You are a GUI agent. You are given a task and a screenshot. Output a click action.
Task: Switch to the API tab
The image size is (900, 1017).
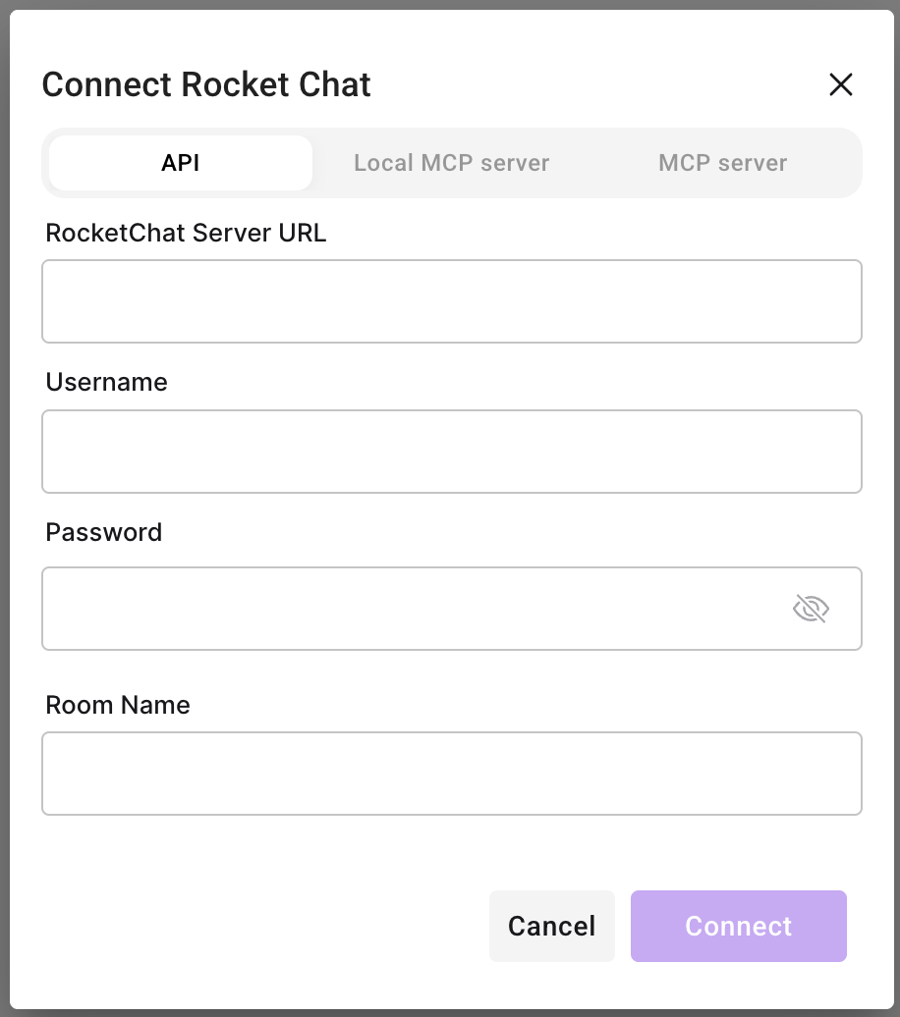[x=181, y=163]
